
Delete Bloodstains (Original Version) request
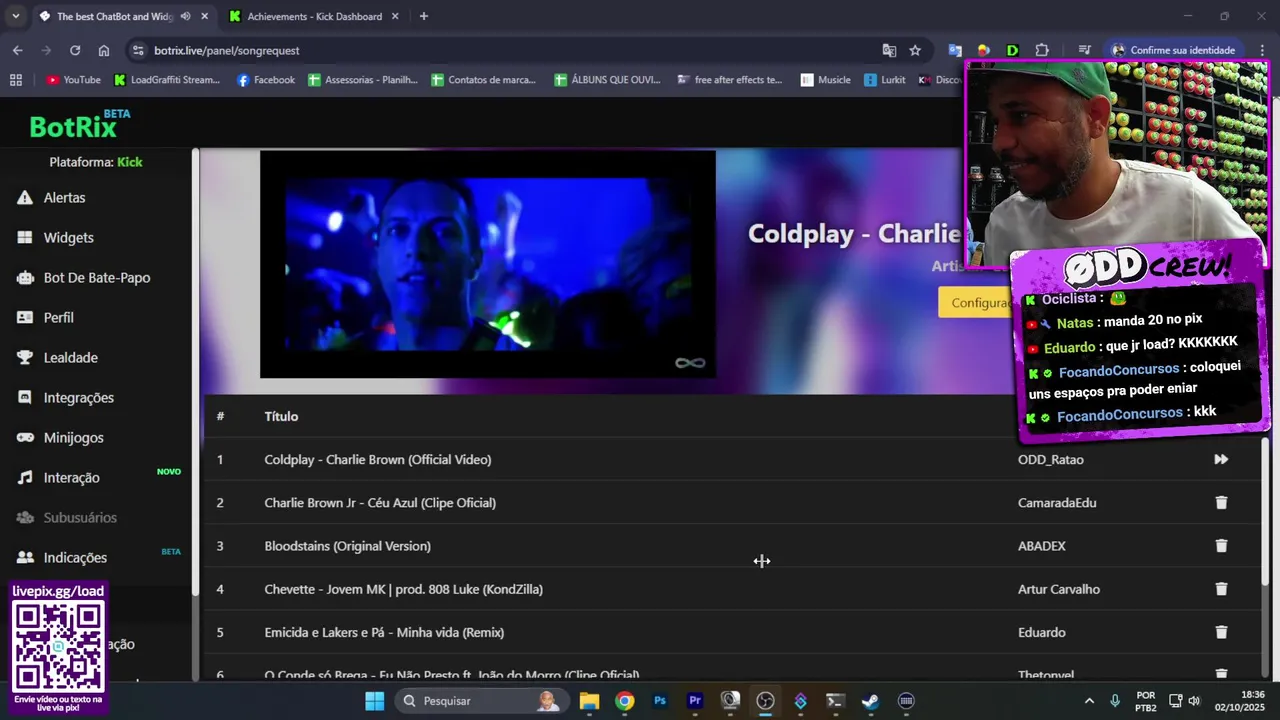point(1221,546)
